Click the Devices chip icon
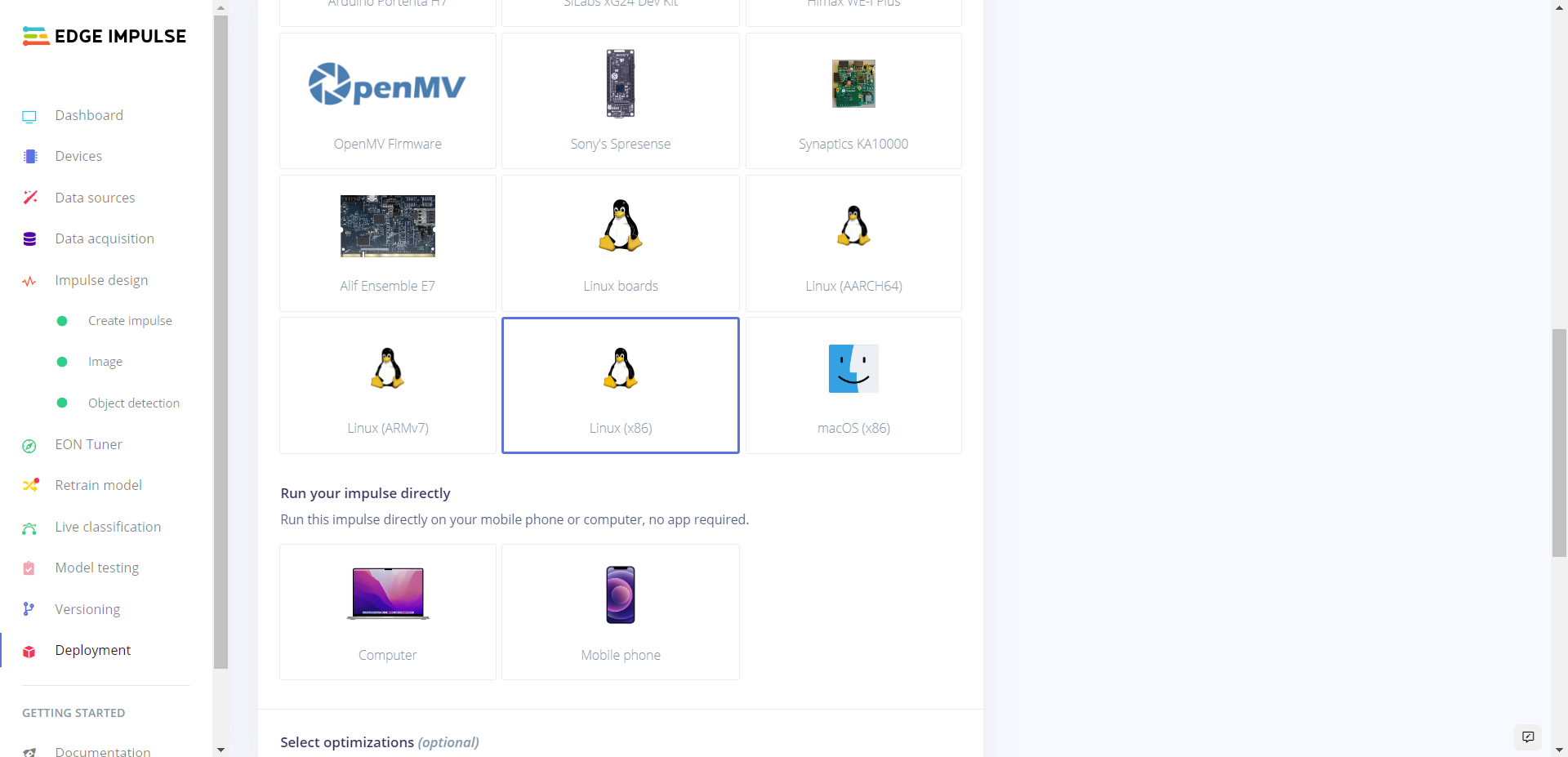The image size is (1568, 757). (x=30, y=156)
